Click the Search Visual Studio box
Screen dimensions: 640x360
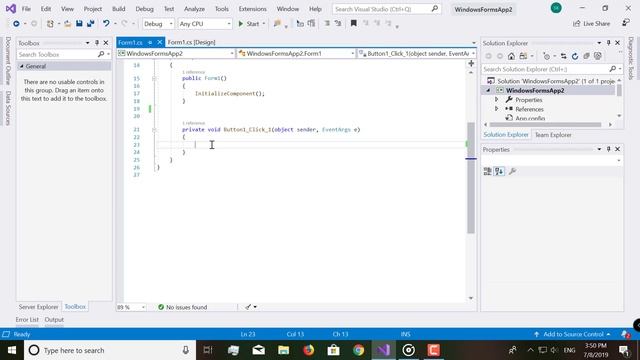click(387, 9)
